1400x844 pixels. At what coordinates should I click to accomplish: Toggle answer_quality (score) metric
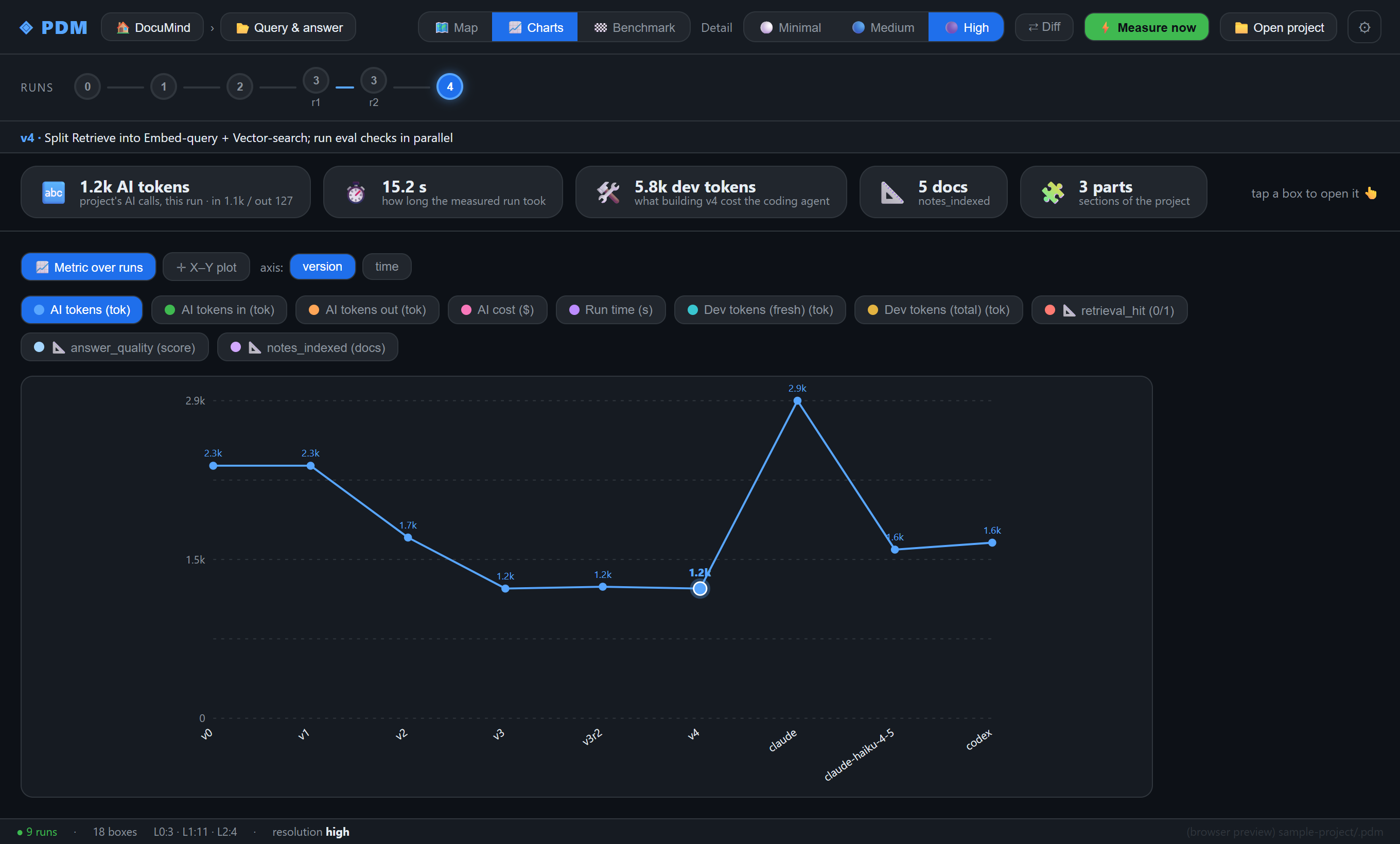tap(115, 347)
